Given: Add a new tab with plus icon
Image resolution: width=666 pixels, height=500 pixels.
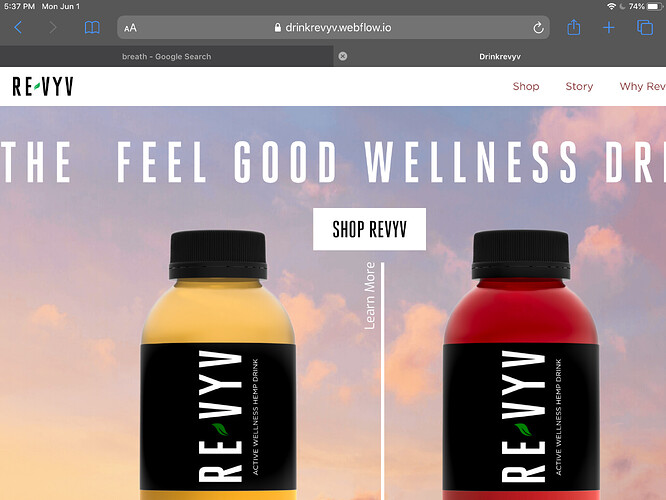Looking at the screenshot, I should tap(609, 28).
